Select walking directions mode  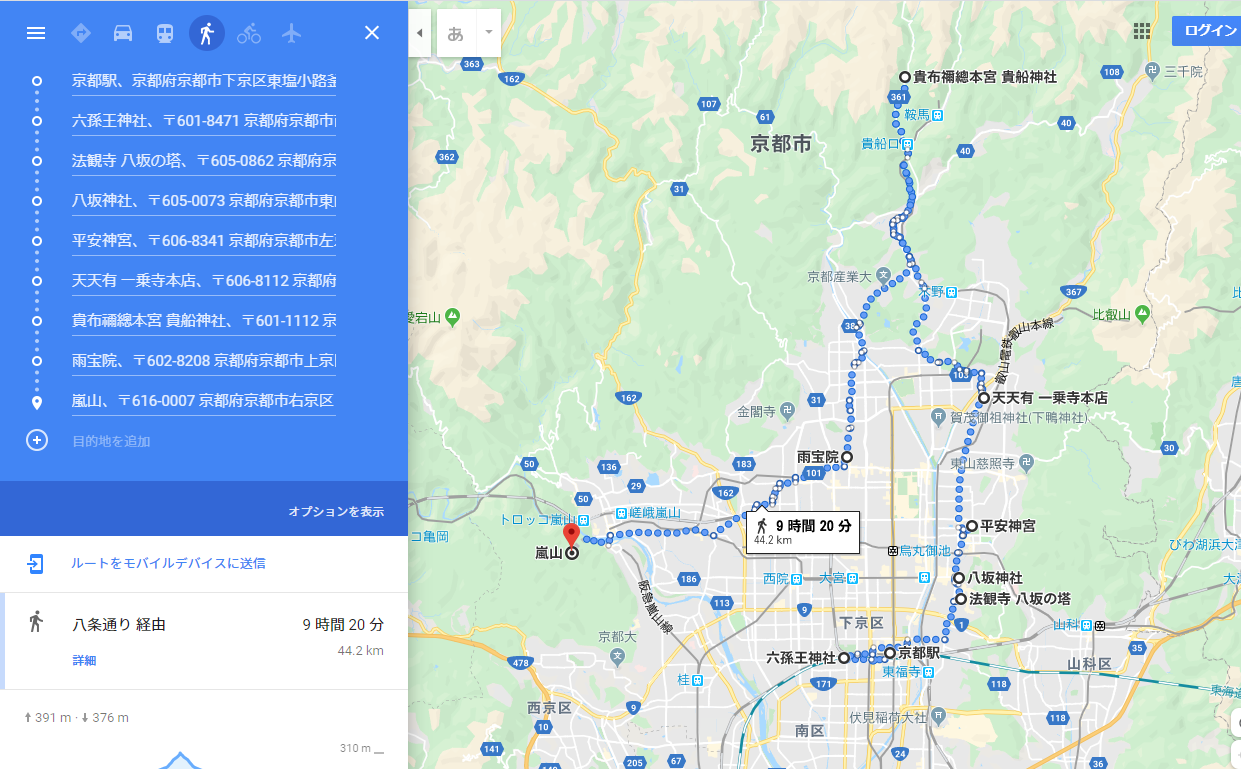tap(207, 33)
